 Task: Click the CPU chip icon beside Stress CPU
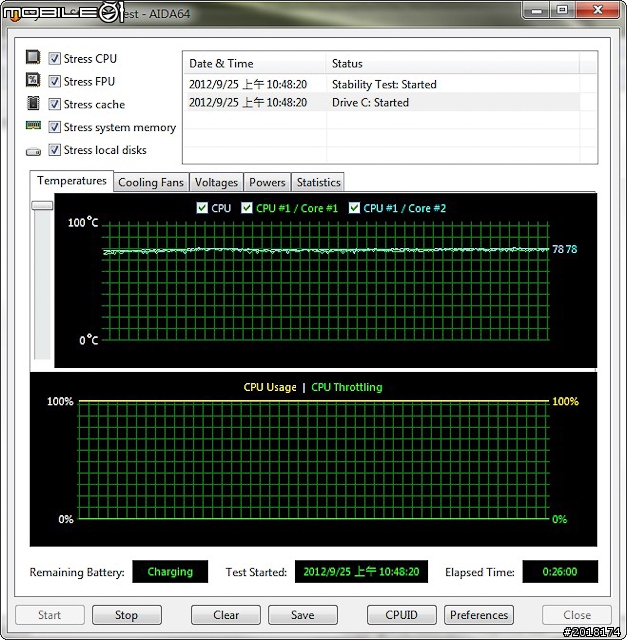33,57
